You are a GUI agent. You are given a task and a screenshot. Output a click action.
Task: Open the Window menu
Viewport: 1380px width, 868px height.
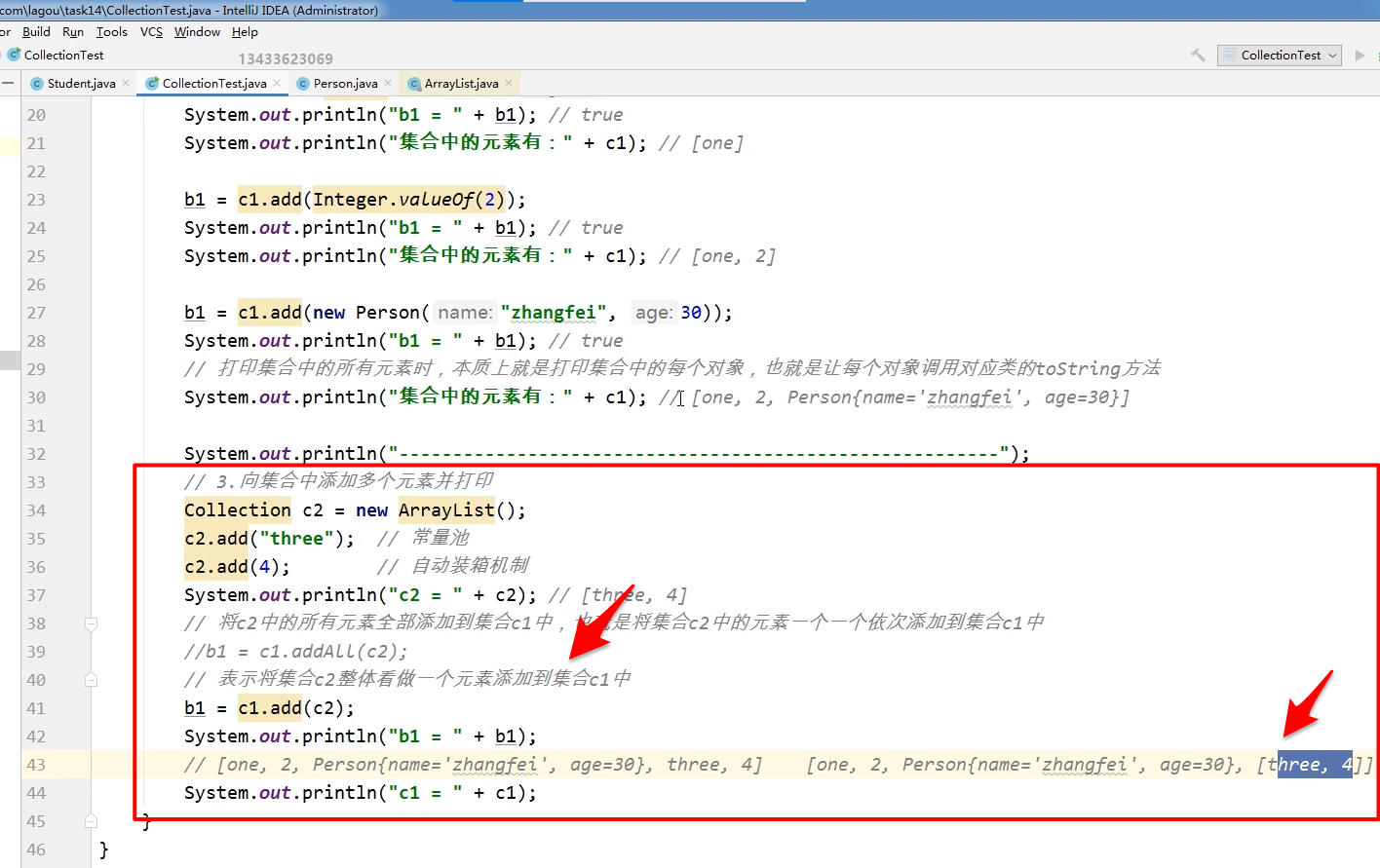198,32
